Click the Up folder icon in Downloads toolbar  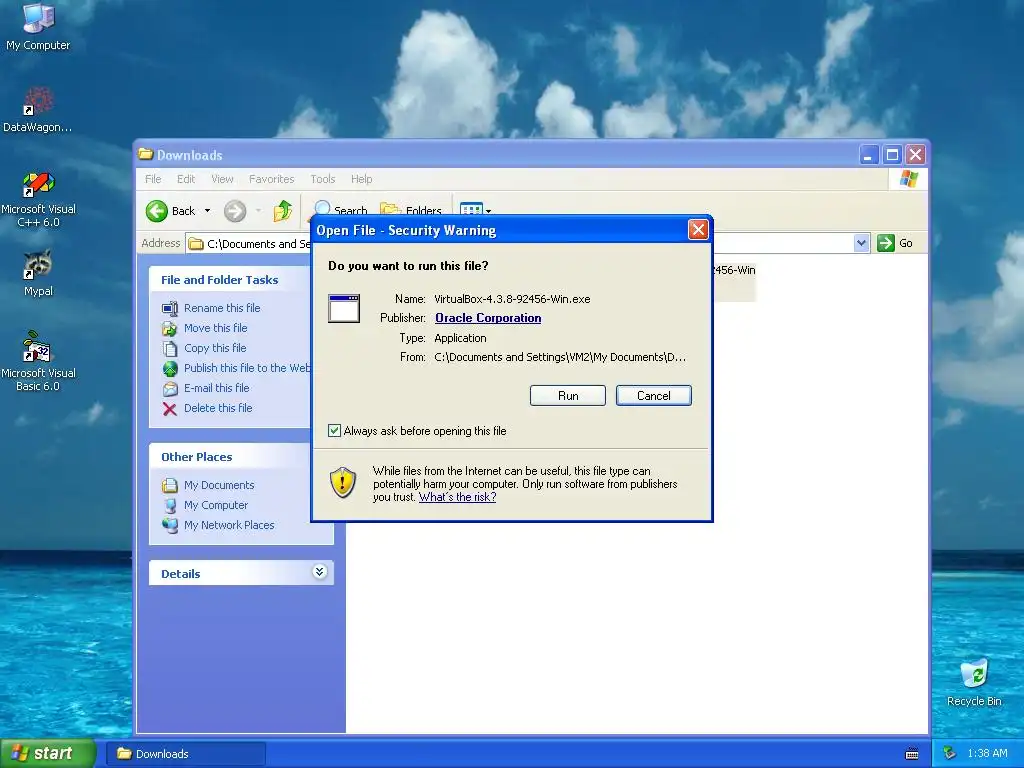pos(283,210)
